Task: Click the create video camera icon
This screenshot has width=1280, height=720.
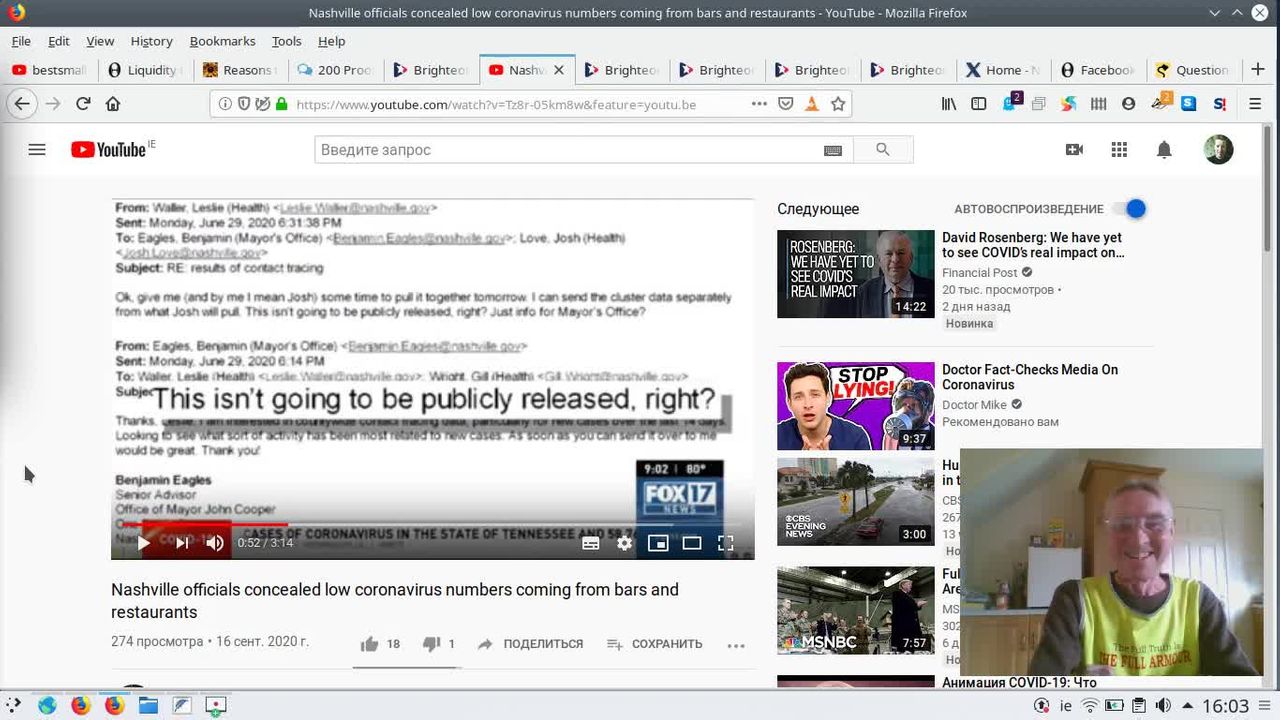Action: click(x=1074, y=150)
